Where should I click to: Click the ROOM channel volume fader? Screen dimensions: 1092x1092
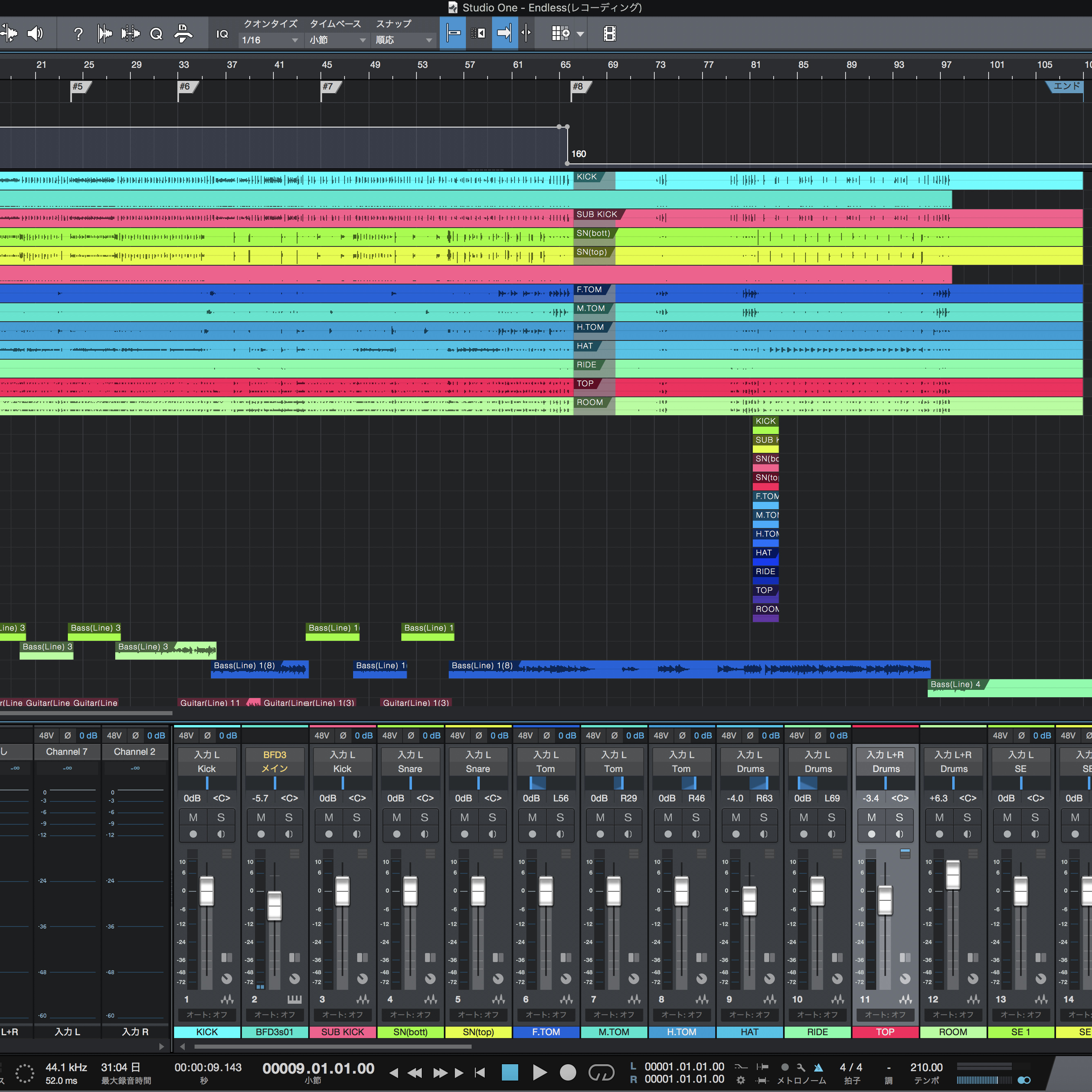point(953,875)
